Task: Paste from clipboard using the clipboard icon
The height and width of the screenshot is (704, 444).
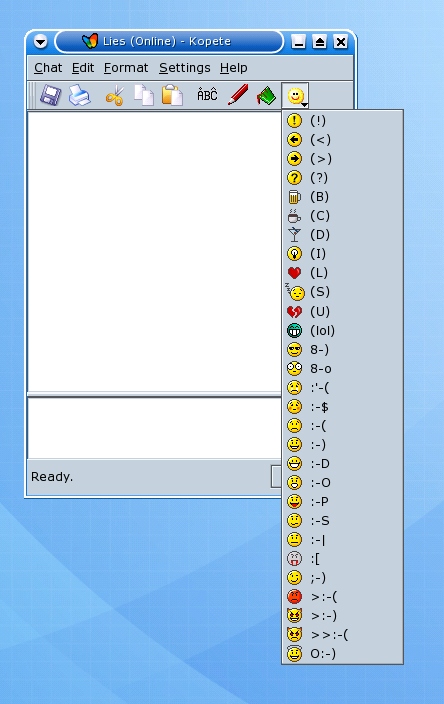Action: pyautogui.click(x=172, y=96)
